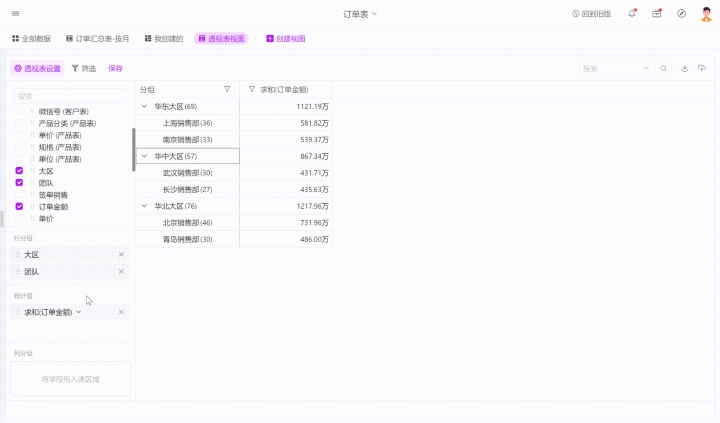This screenshot has height=423, width=720.
Task: Click 回到旧版 link in header
Action: (591, 14)
